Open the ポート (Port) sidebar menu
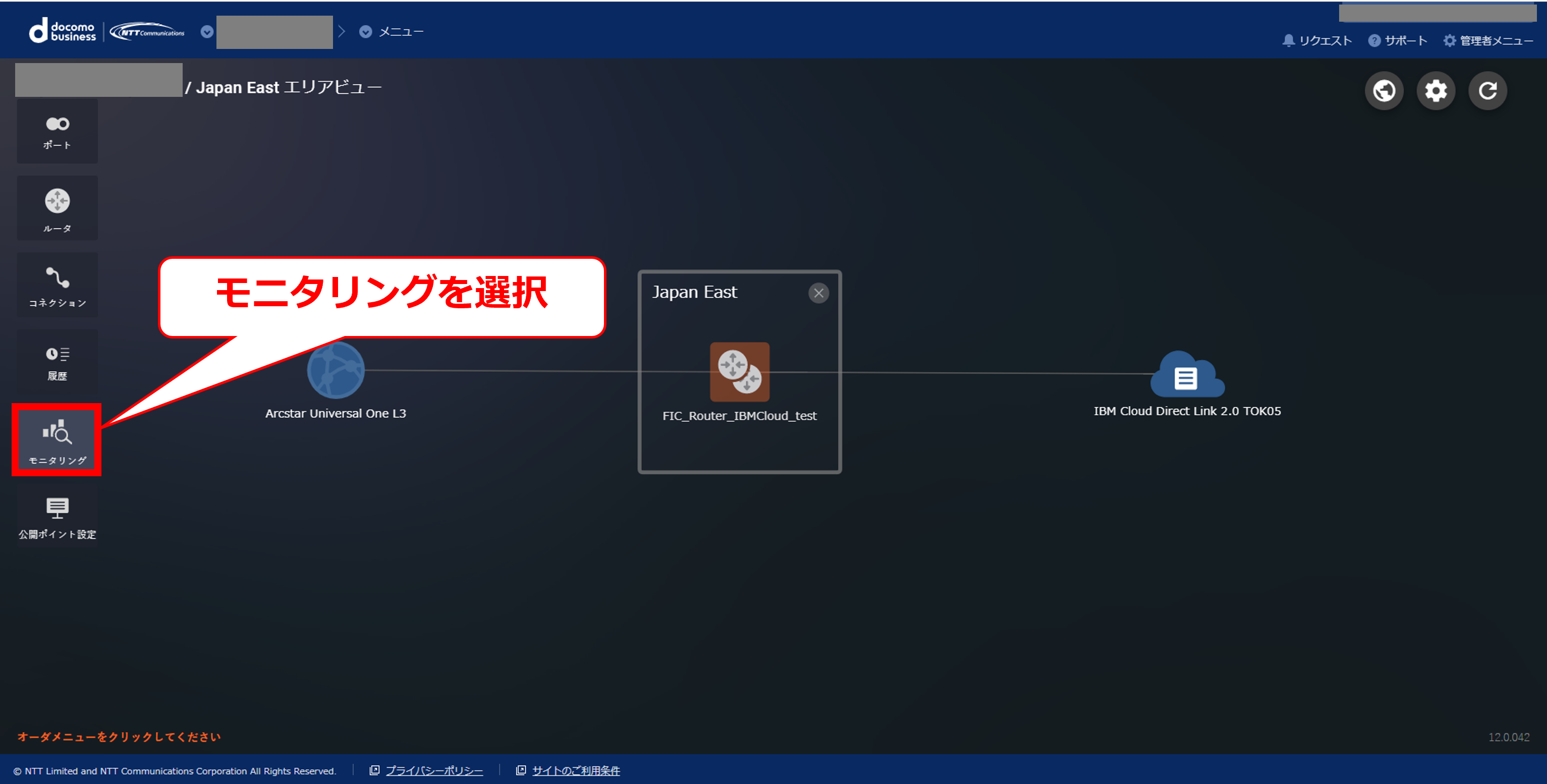 tap(57, 132)
